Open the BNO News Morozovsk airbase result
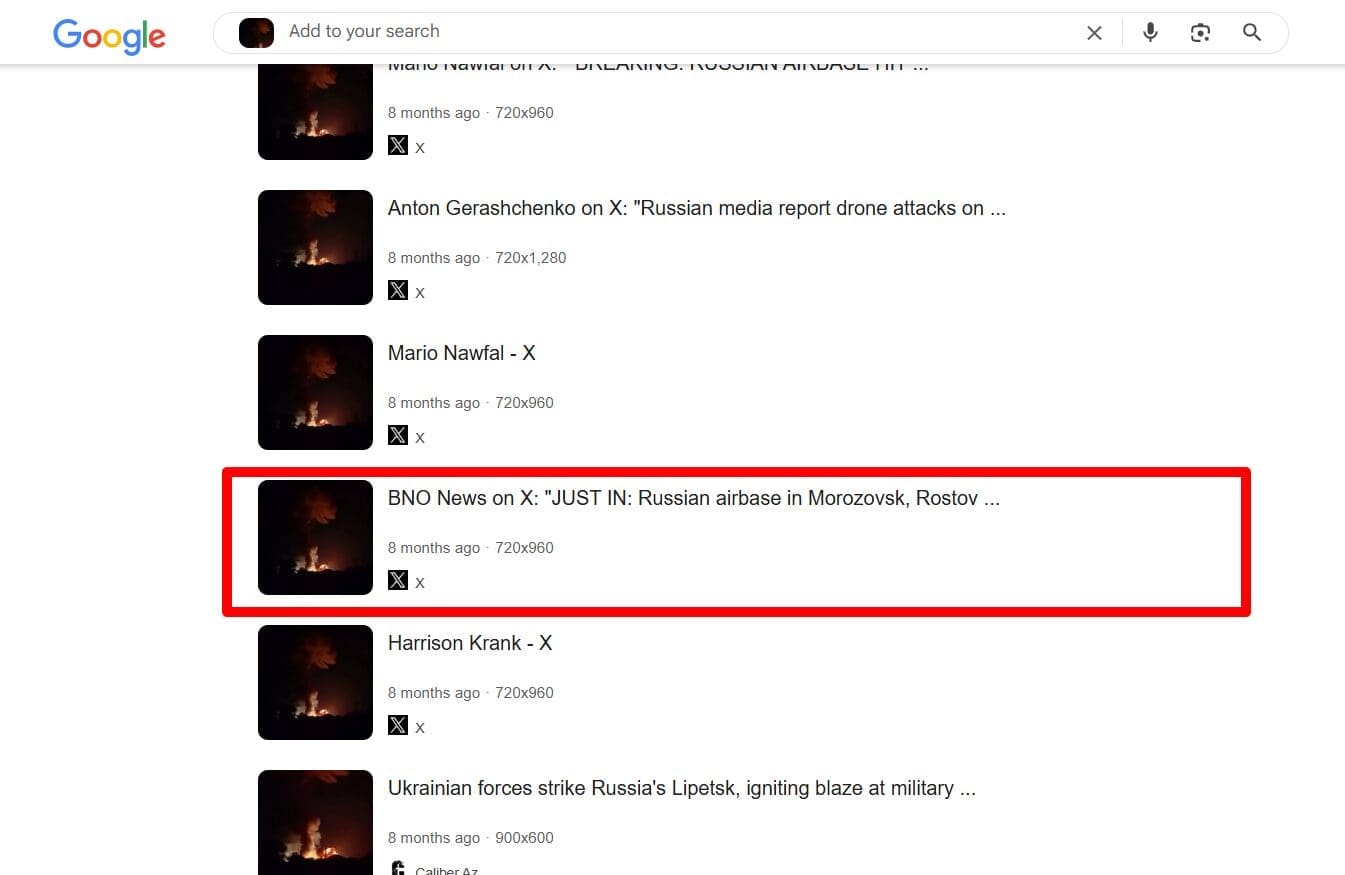Image resolution: width=1345 pixels, height=875 pixels. coord(694,498)
